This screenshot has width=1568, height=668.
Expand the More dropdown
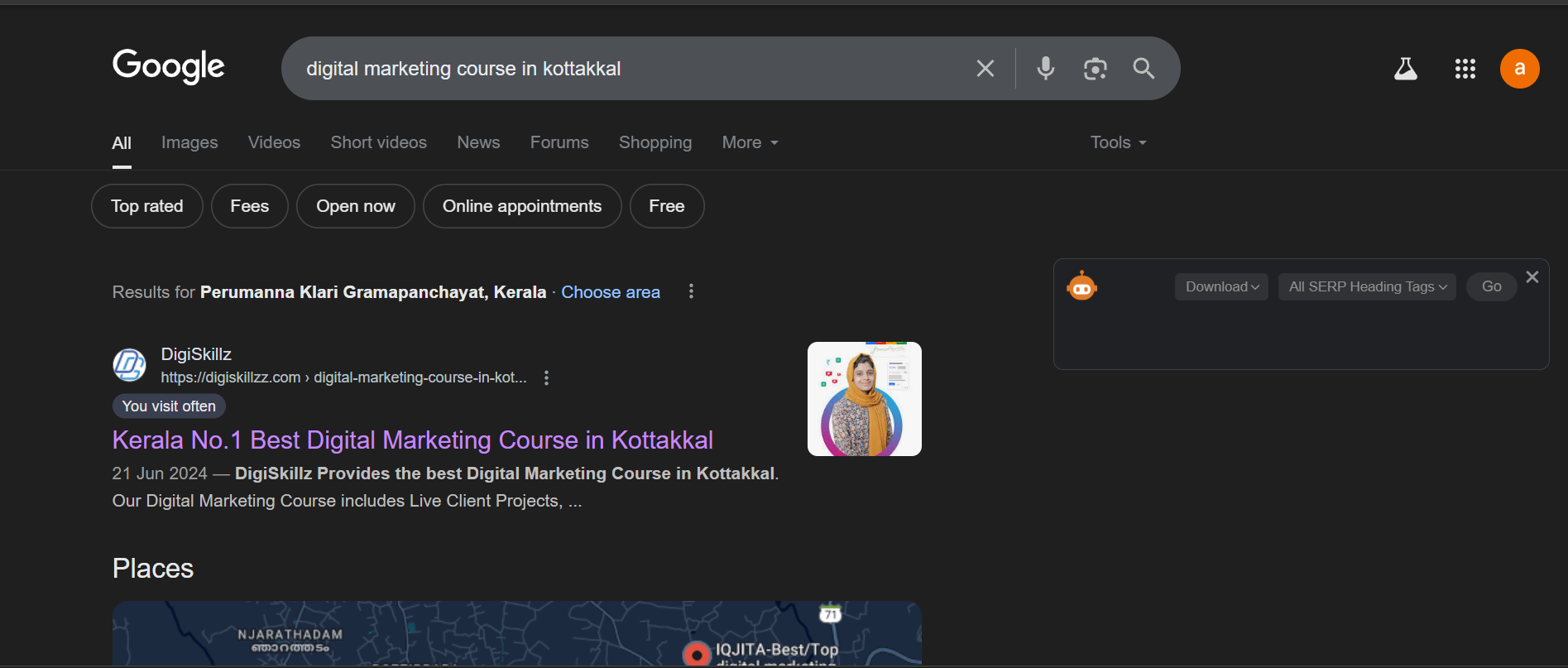pos(750,142)
